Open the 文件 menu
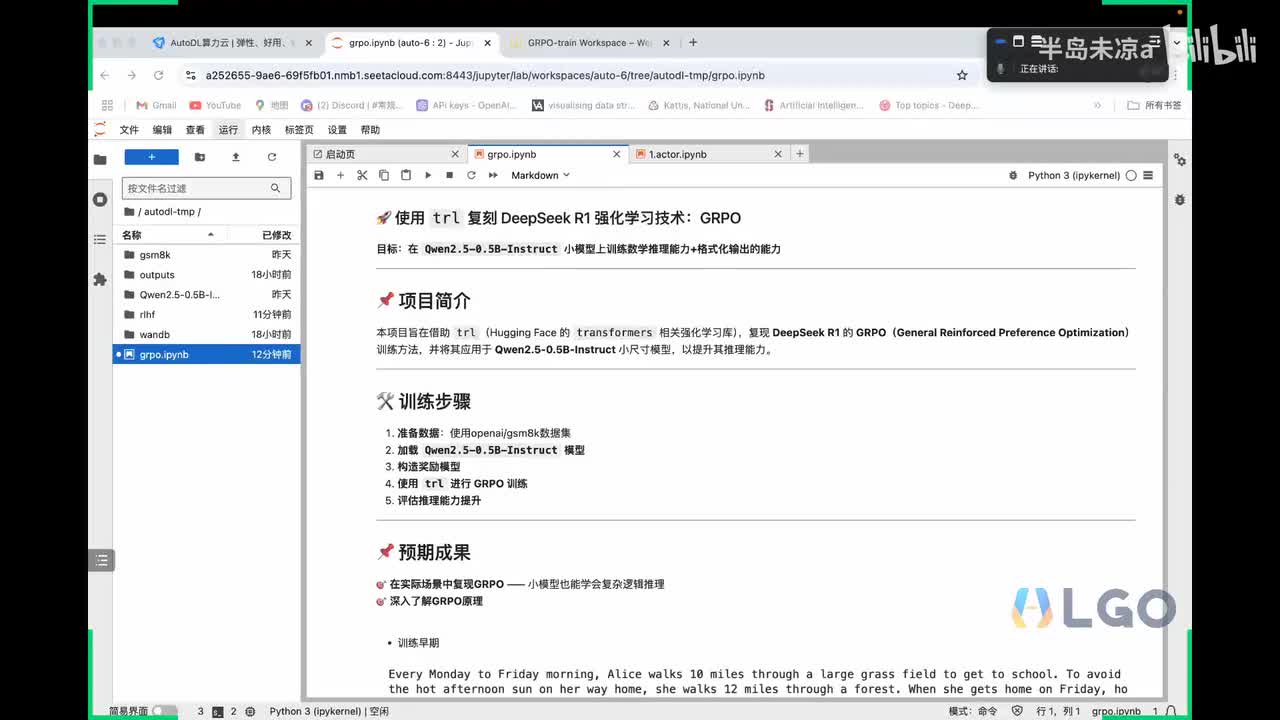 tap(129, 130)
